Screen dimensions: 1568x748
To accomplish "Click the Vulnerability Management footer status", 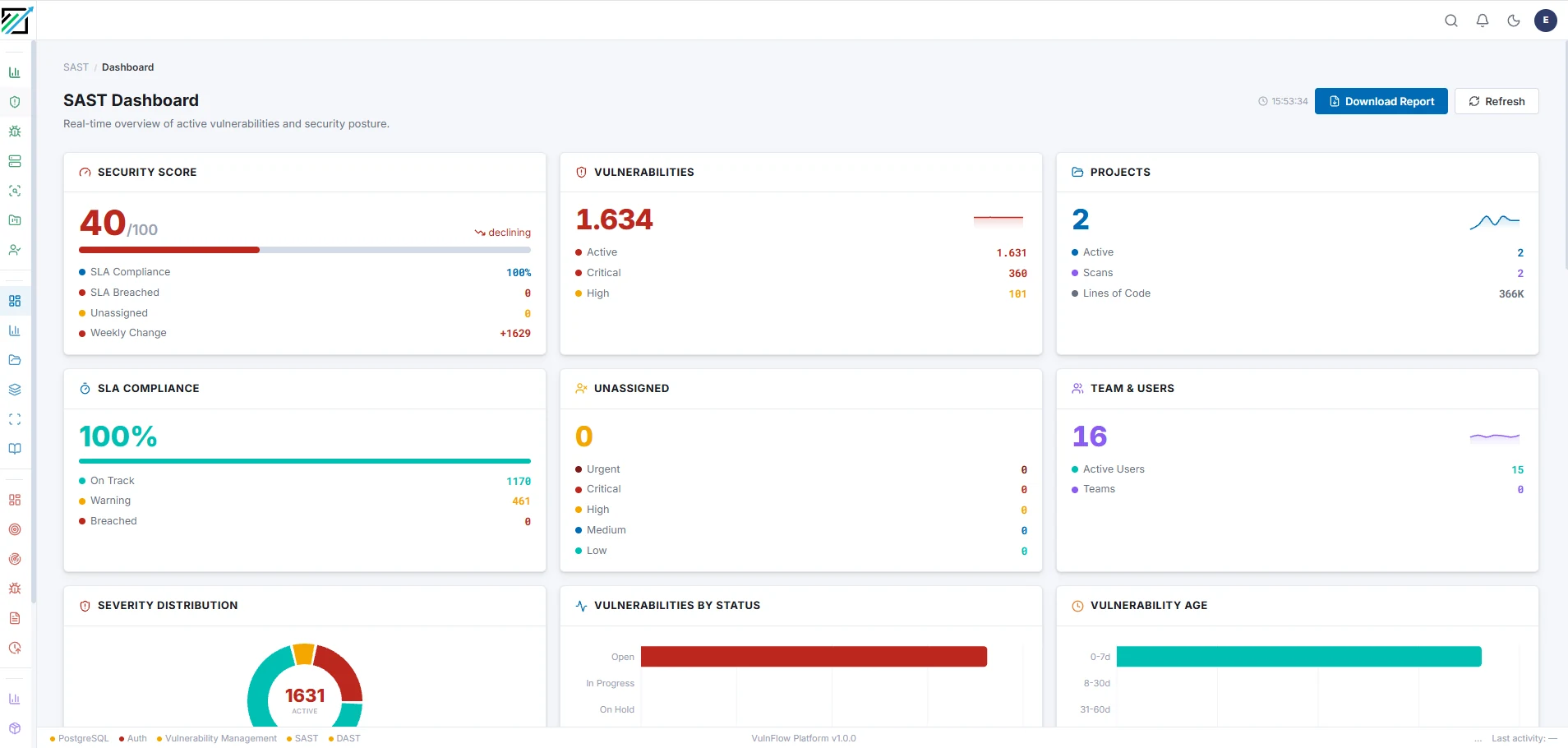I will point(217,738).
